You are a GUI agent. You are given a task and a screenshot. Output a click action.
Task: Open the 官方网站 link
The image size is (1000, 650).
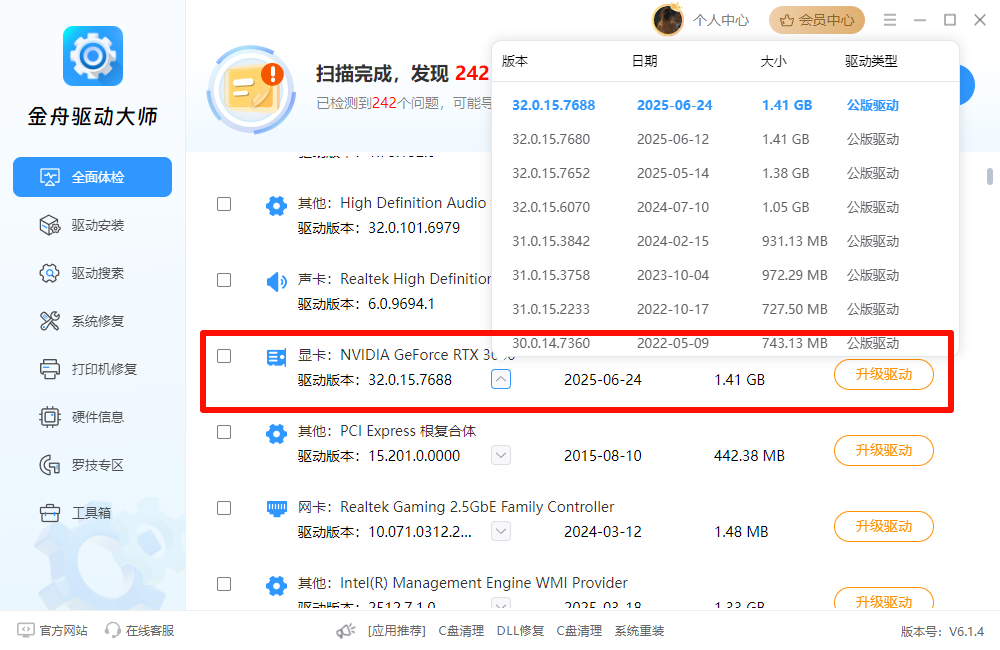pos(63,631)
